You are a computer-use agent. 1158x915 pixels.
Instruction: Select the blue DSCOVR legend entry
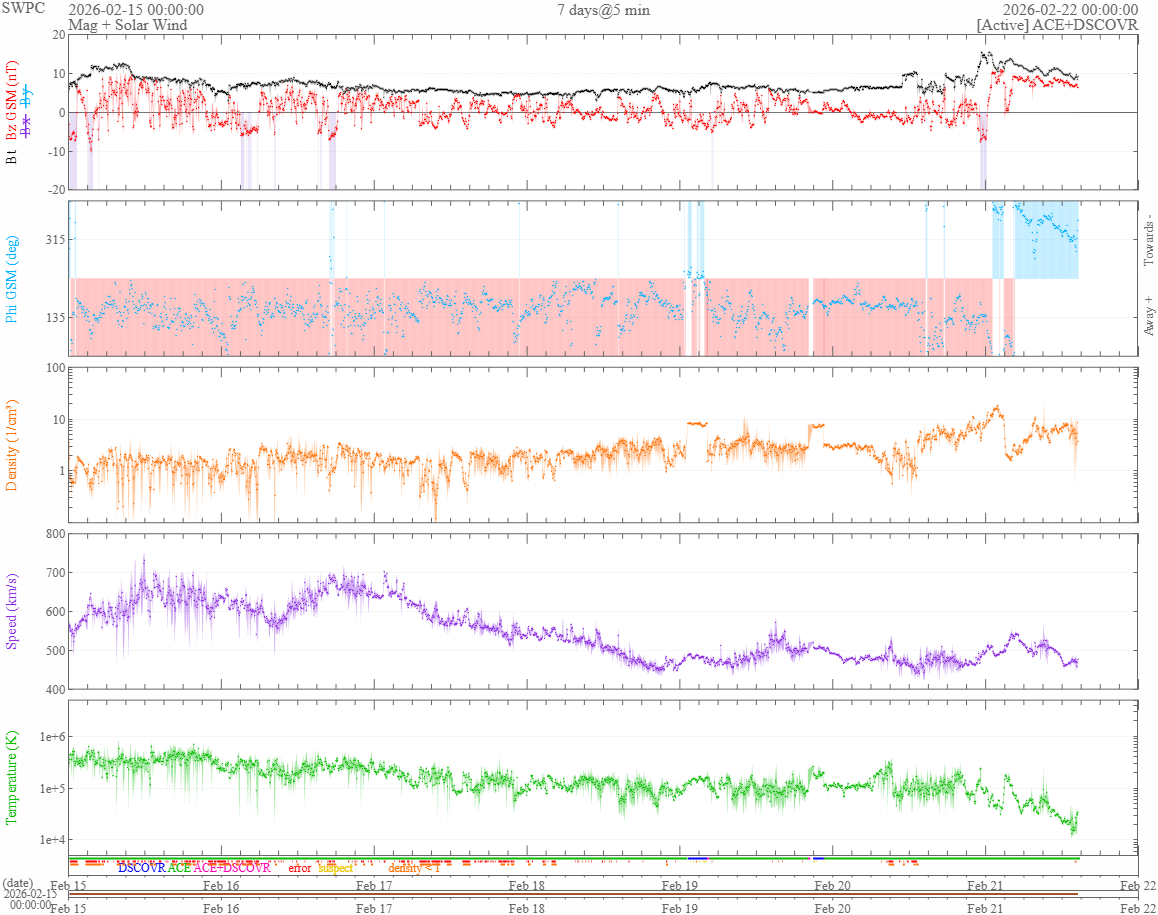142,868
